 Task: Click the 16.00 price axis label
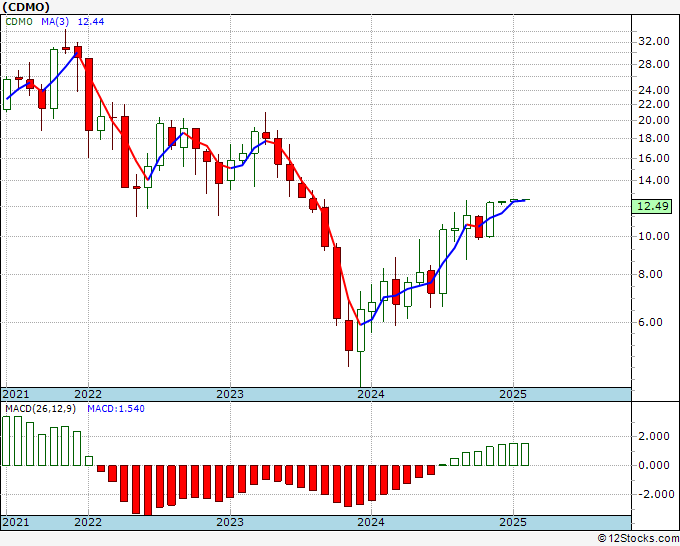(x=654, y=158)
